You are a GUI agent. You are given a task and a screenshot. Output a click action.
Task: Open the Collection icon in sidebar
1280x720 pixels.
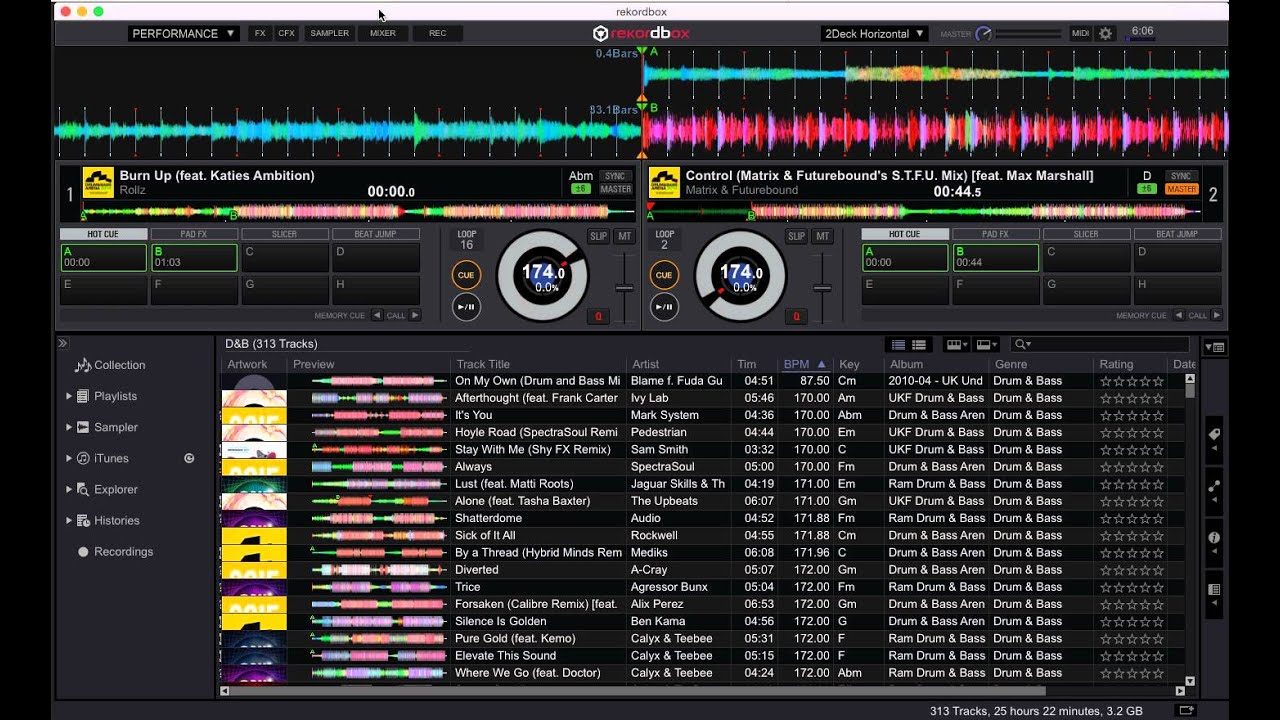(83, 365)
